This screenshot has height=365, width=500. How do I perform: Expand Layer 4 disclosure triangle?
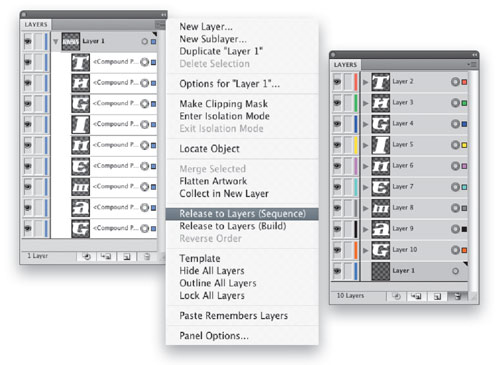pos(366,124)
